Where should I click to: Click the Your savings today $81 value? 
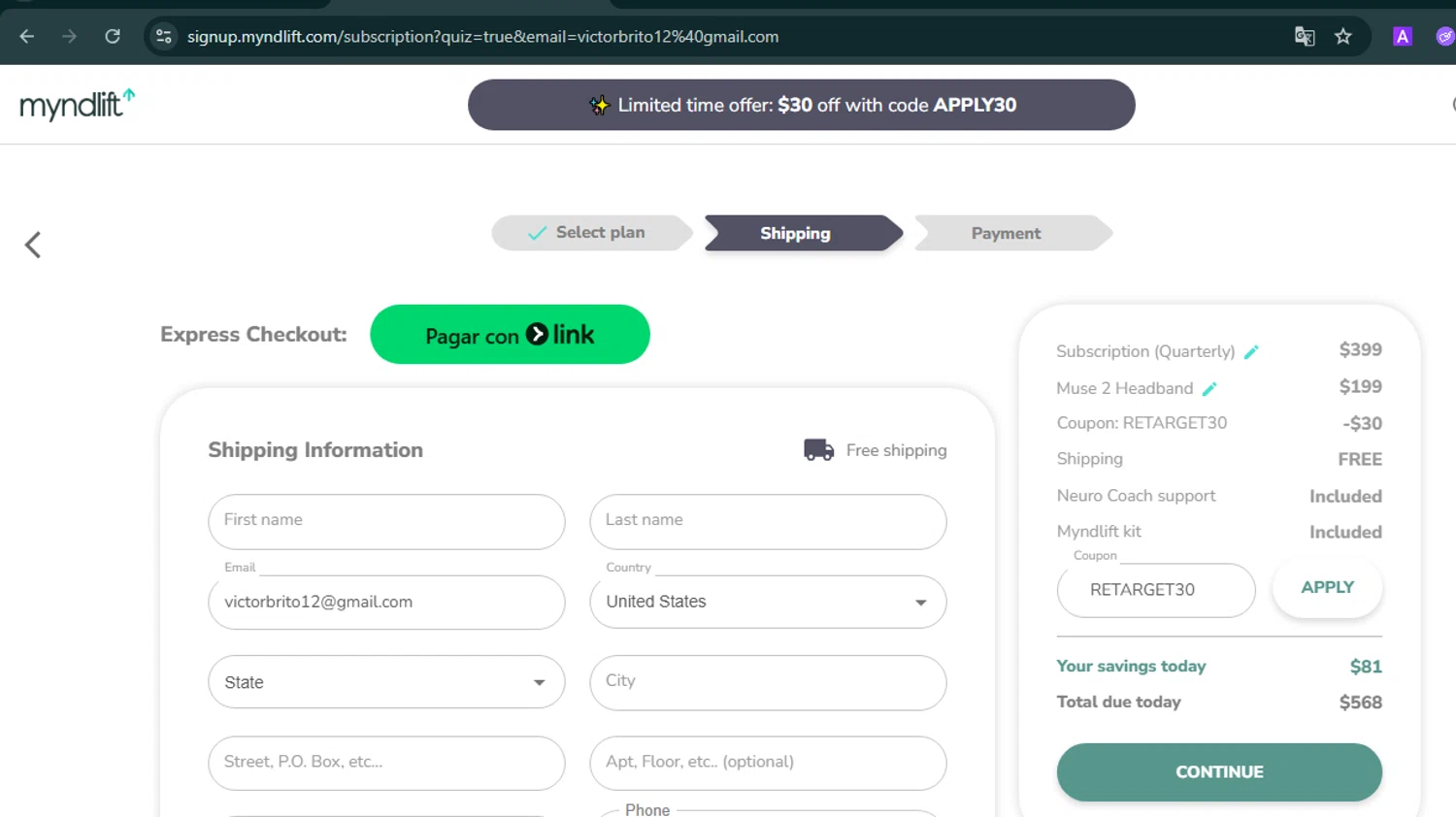[1366, 667]
